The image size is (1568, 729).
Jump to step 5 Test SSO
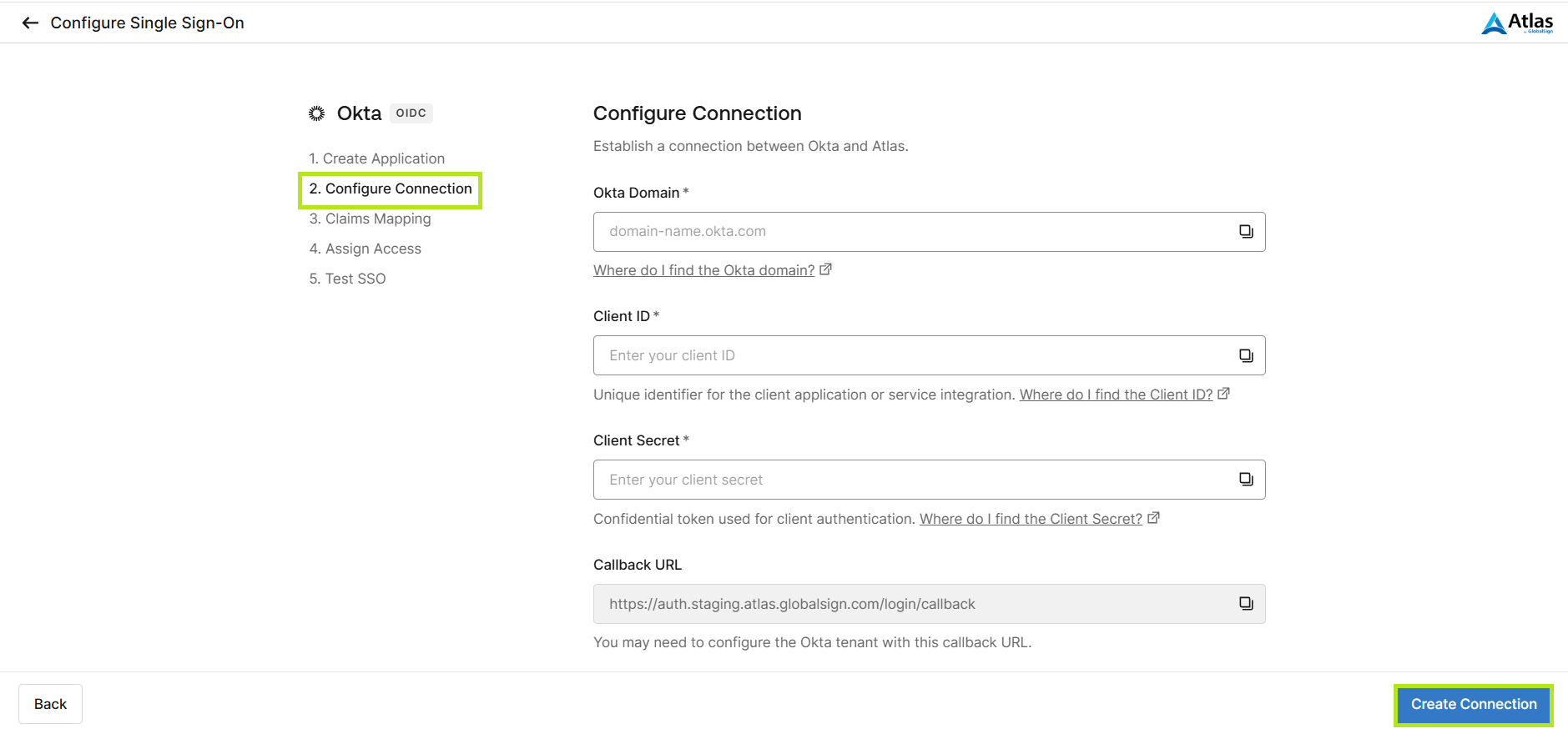(348, 279)
